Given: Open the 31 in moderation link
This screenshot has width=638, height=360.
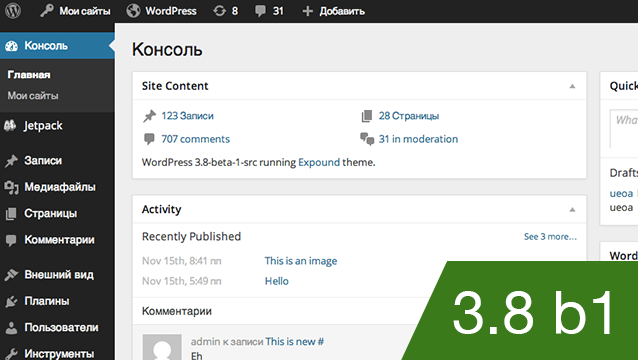Looking at the screenshot, I should tap(418, 139).
